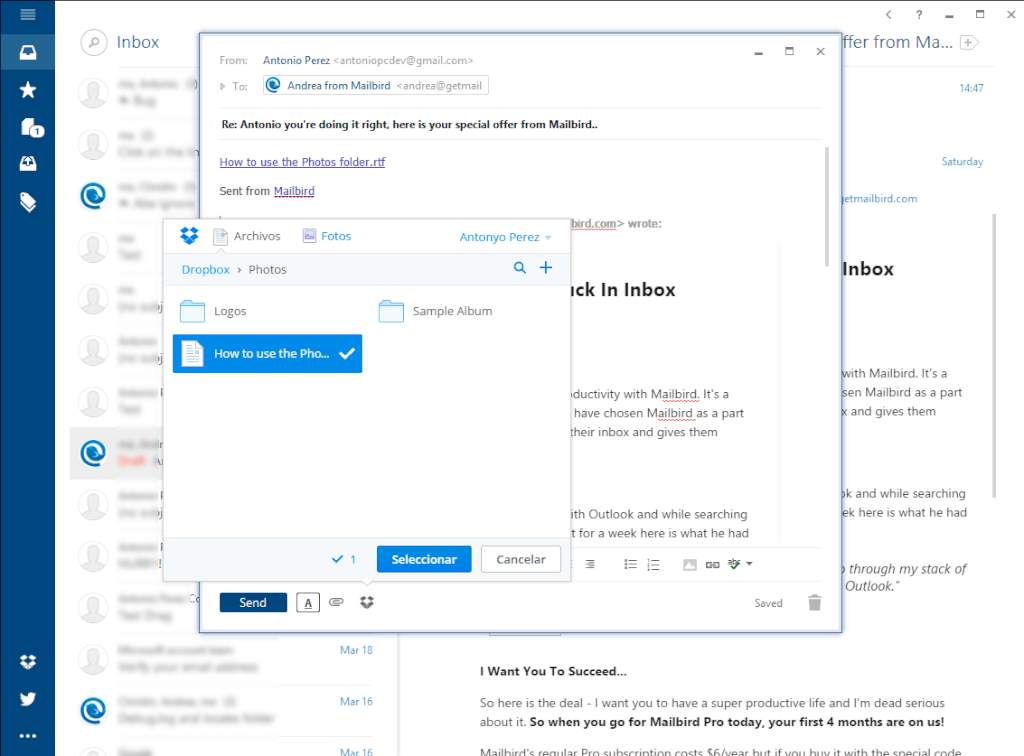Image resolution: width=1024 pixels, height=756 pixels.
Task: Click the email subject line field
Action: [x=520, y=124]
